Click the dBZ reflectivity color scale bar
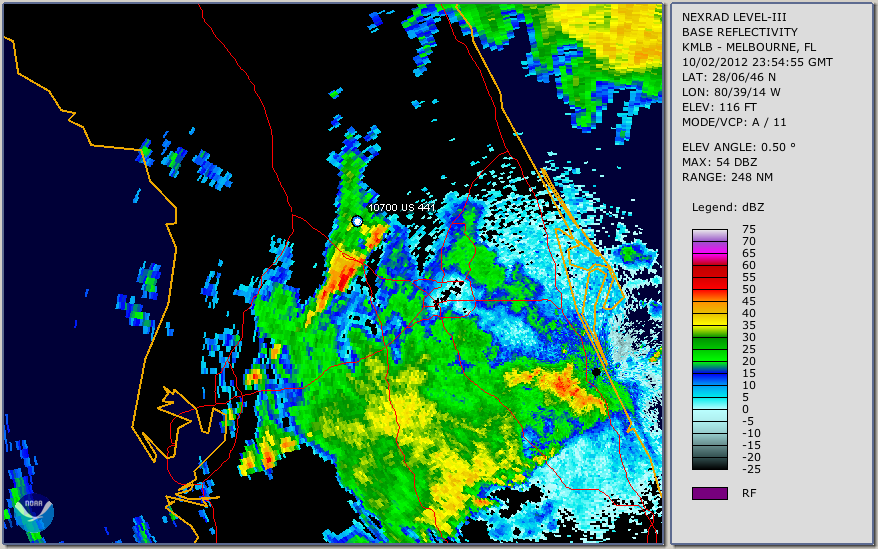Viewport: 878px width, 549px height. [x=709, y=349]
